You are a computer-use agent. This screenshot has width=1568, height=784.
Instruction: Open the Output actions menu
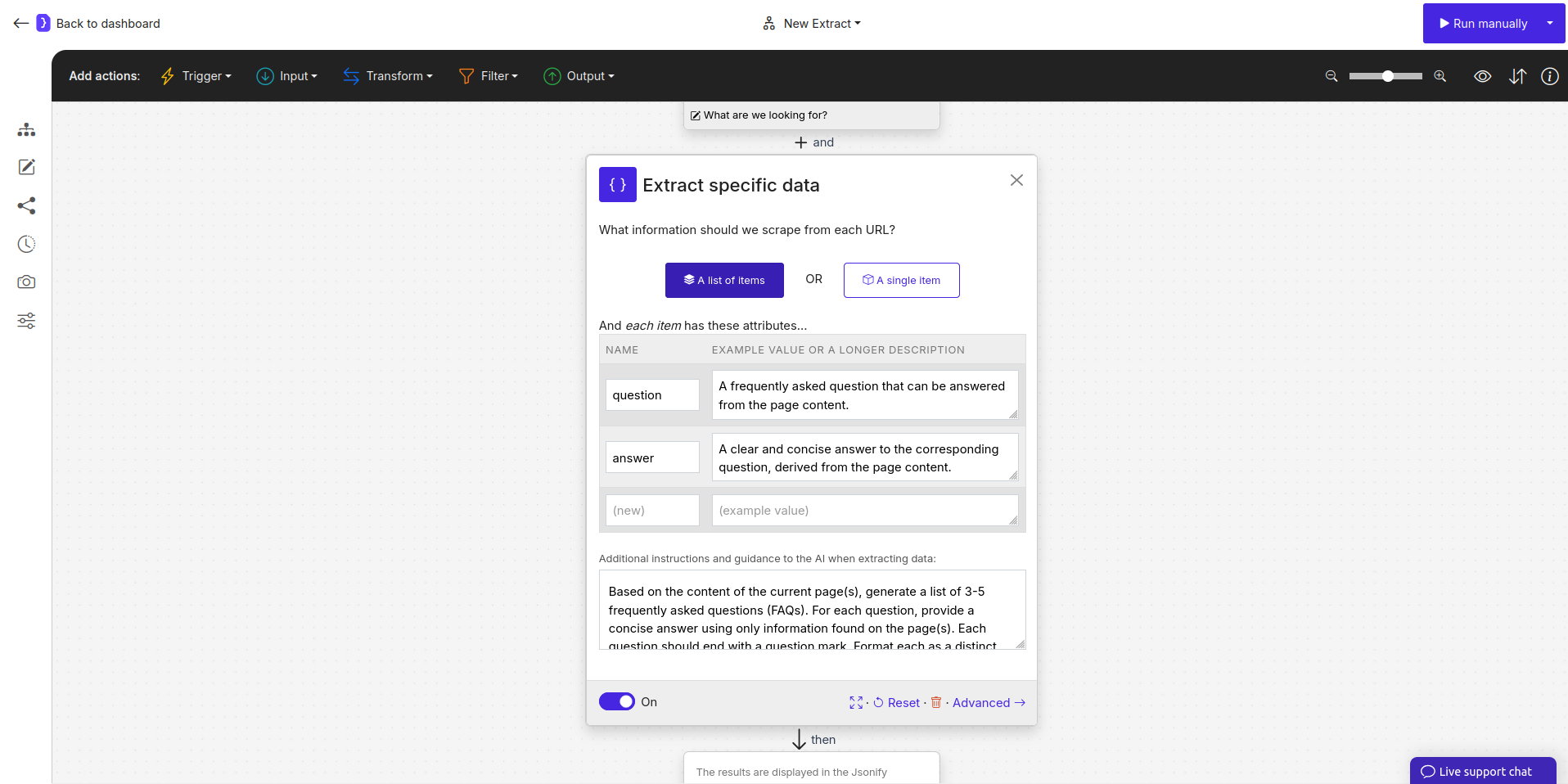pos(579,76)
